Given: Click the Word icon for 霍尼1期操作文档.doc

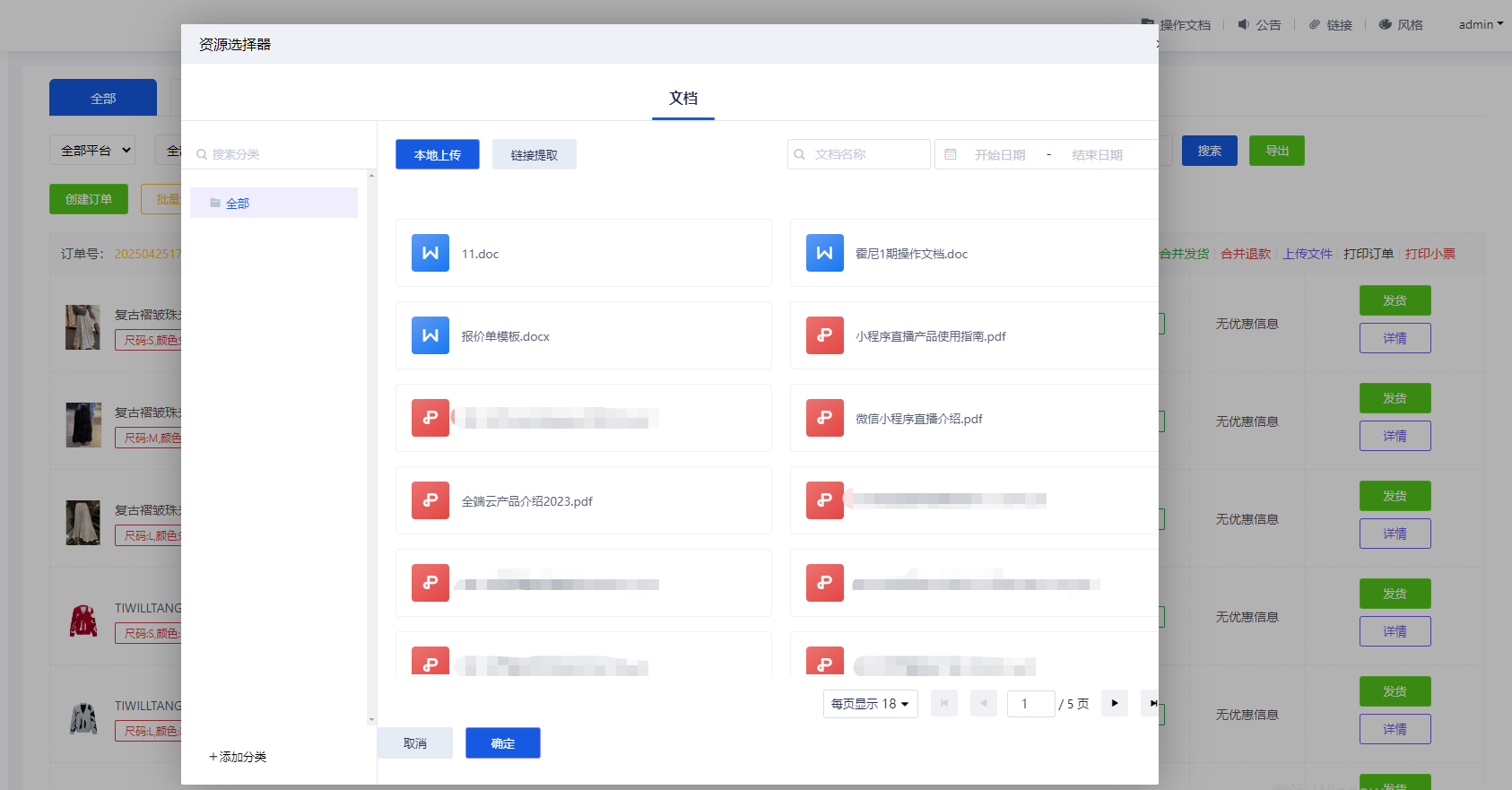Looking at the screenshot, I should tap(824, 253).
